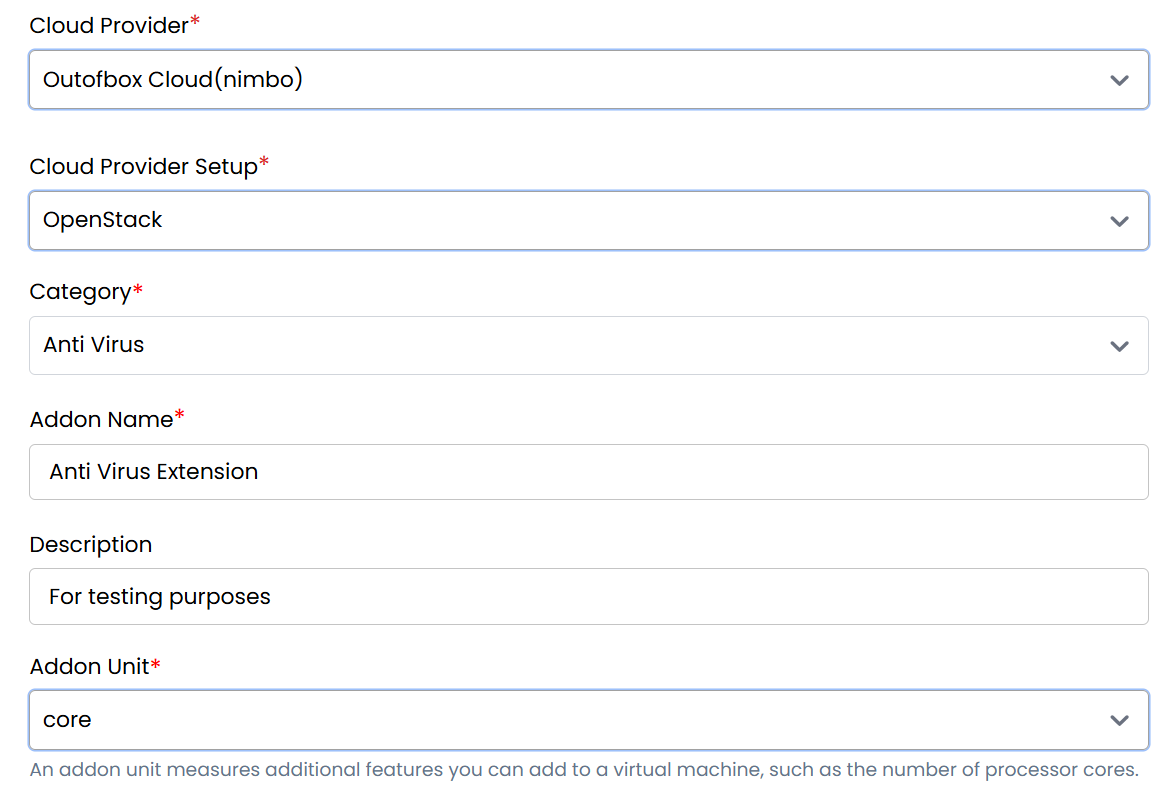This screenshot has height=800, width=1174.
Task: Focus the Anti Virus Extension name field
Action: pyautogui.click(x=588, y=472)
